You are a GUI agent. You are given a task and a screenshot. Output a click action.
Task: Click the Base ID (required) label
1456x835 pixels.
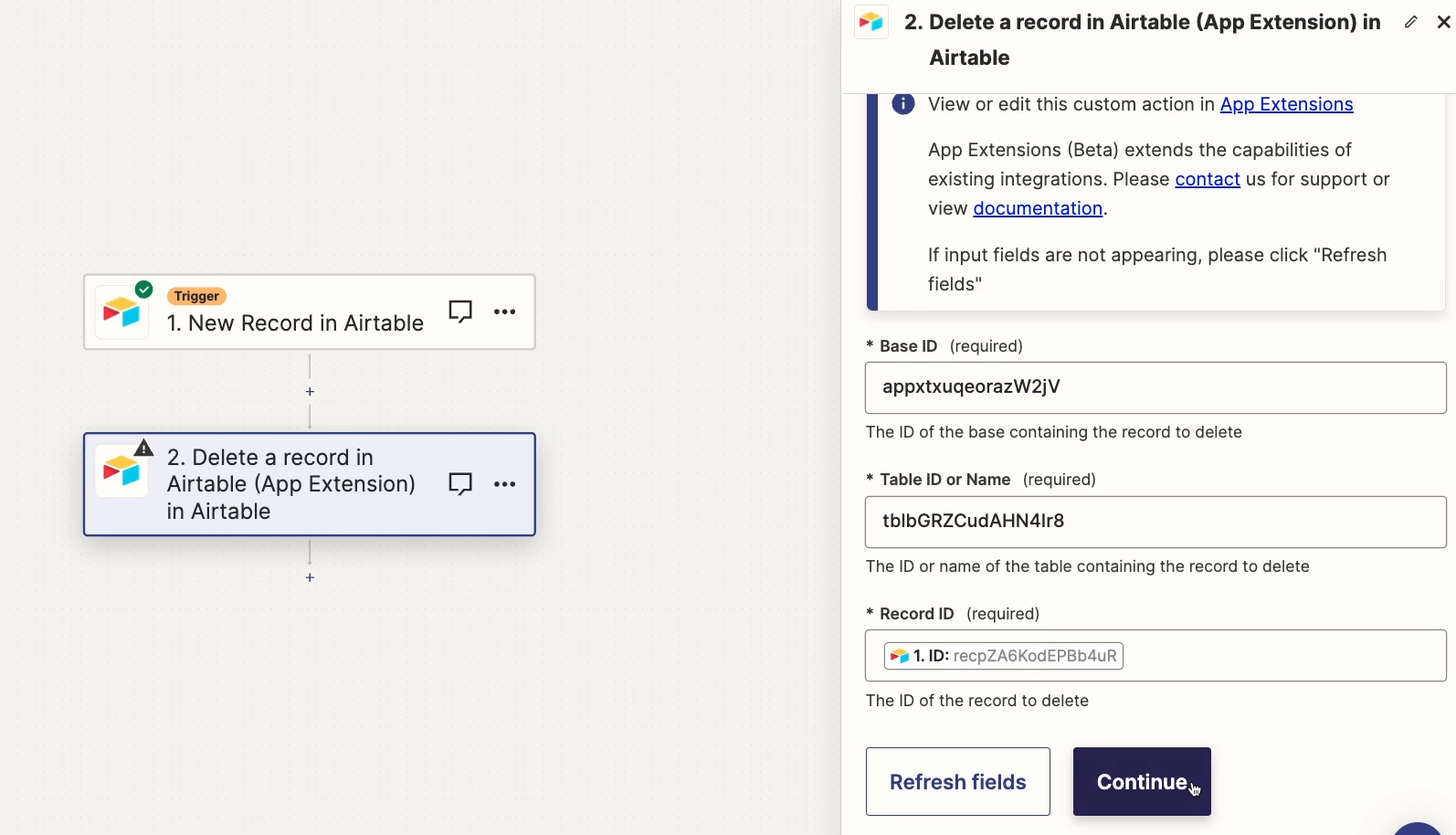tap(944, 346)
